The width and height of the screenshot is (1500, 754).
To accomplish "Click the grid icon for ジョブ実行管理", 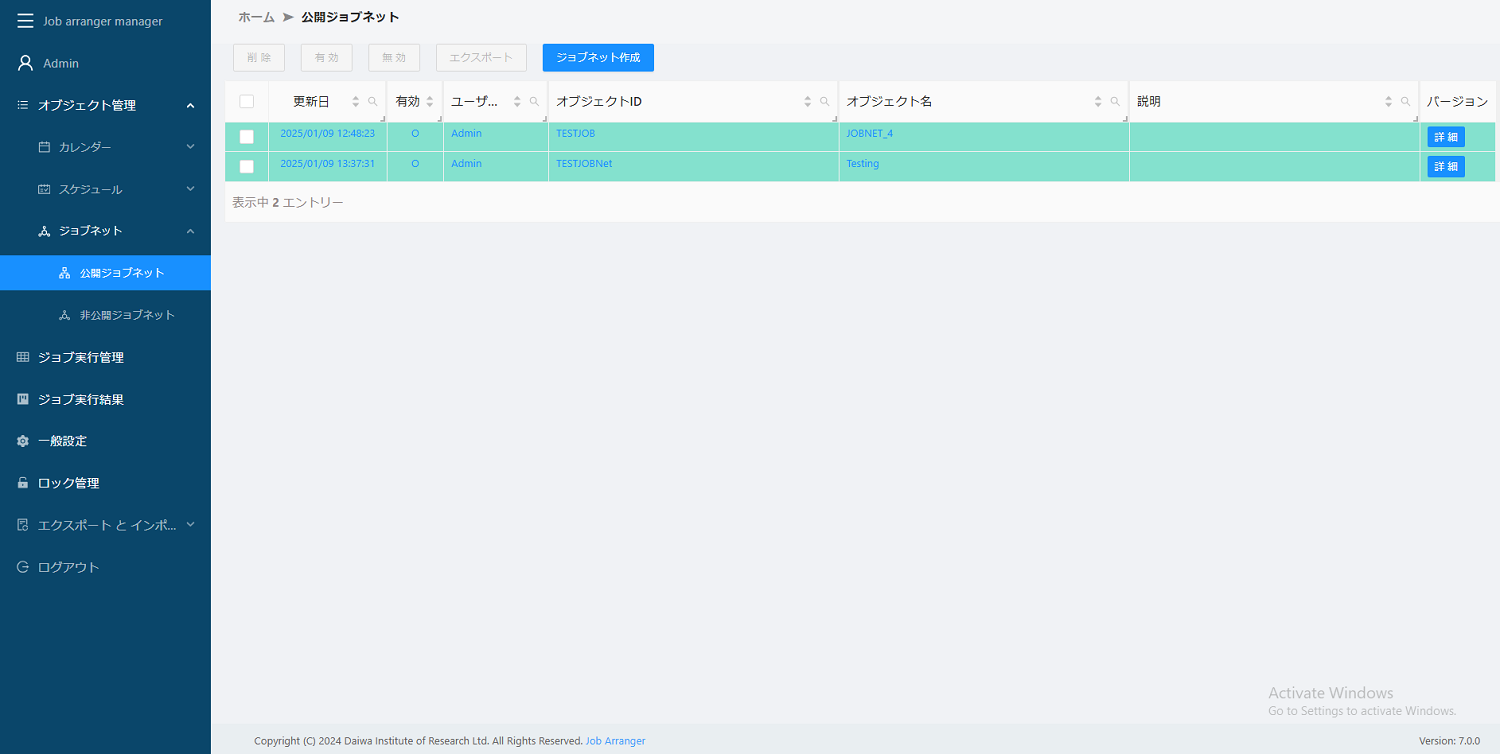I will point(21,357).
